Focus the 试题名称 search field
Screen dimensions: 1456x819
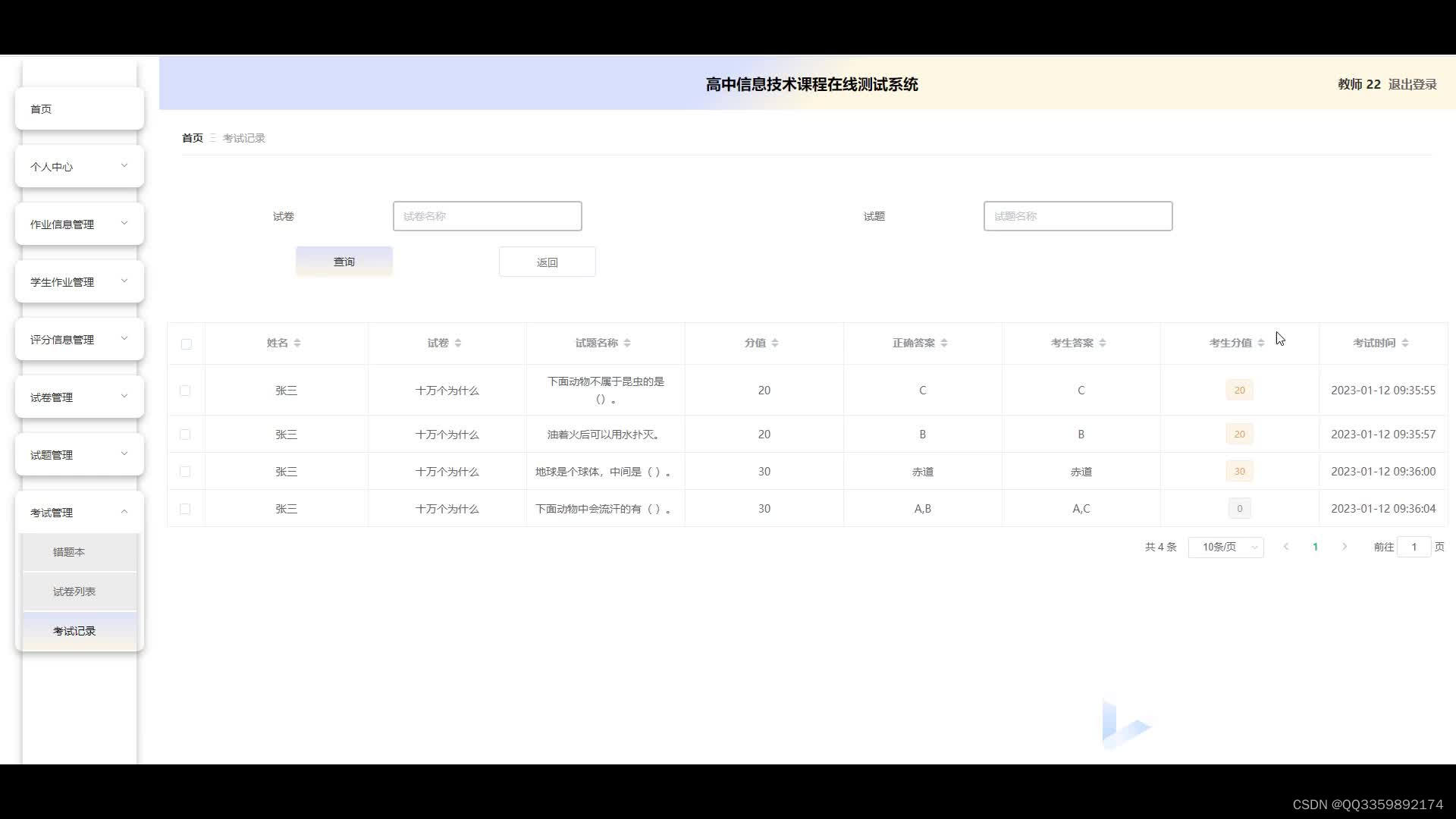(x=1078, y=216)
